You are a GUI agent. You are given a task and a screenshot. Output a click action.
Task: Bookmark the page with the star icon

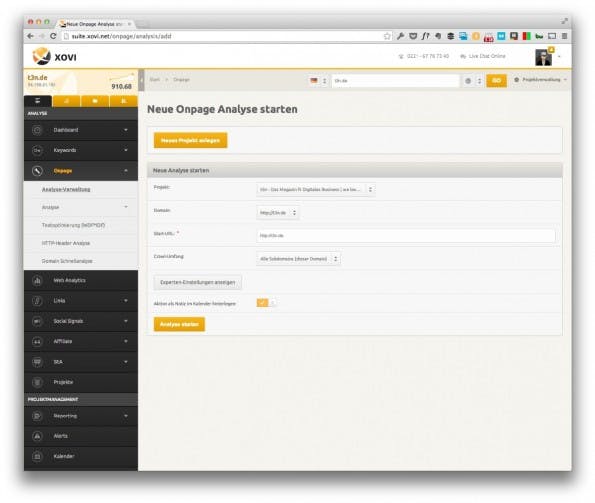tap(387, 36)
